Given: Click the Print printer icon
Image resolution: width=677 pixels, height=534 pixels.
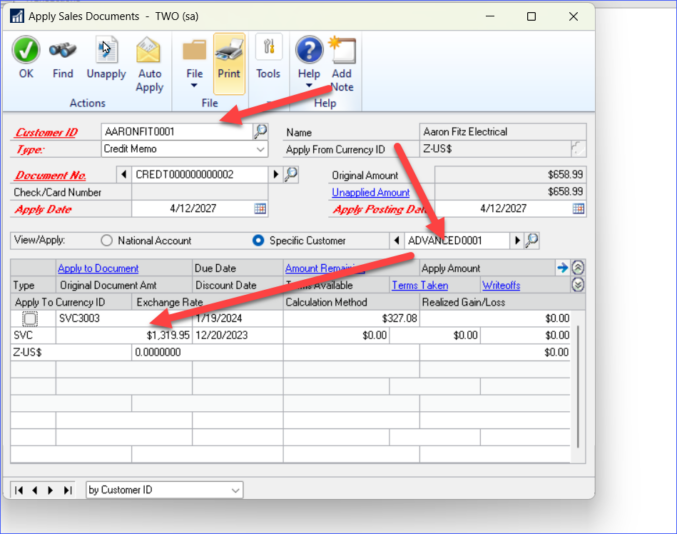Looking at the screenshot, I should tap(229, 50).
